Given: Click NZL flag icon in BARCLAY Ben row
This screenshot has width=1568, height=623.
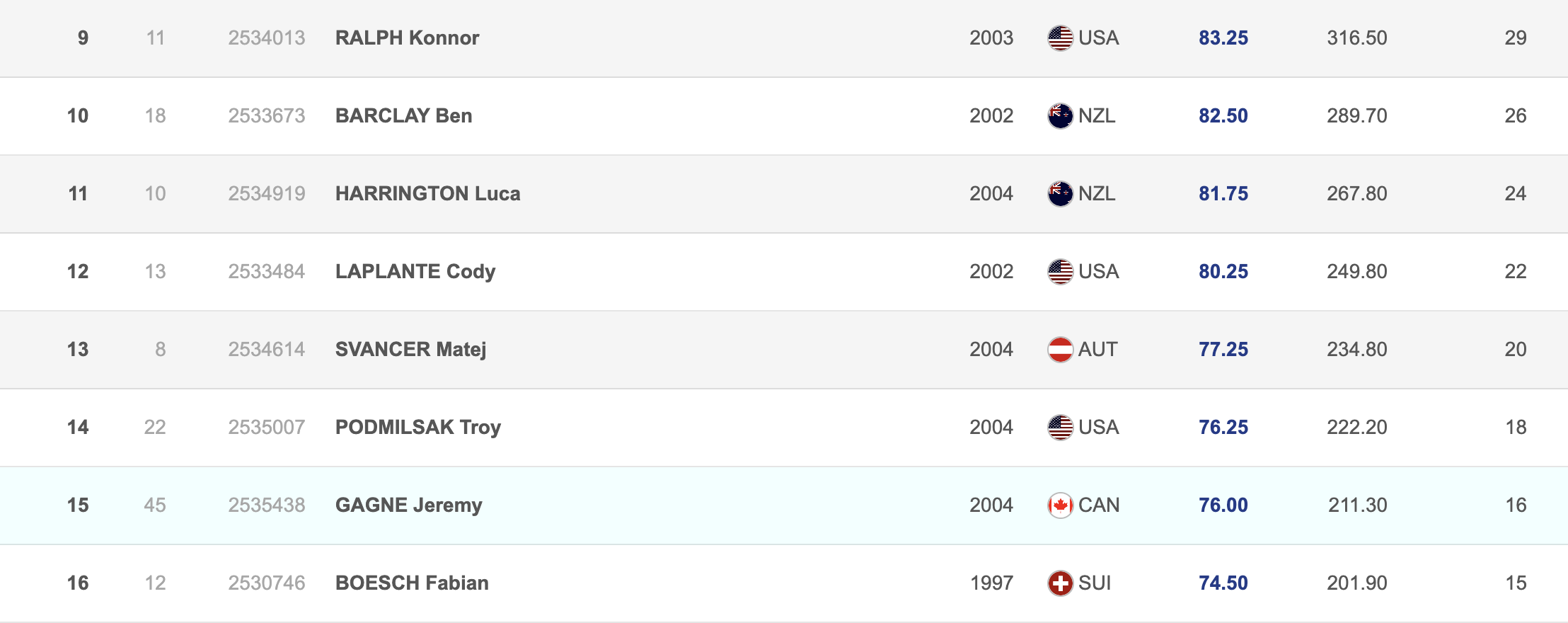Looking at the screenshot, I should [1060, 116].
